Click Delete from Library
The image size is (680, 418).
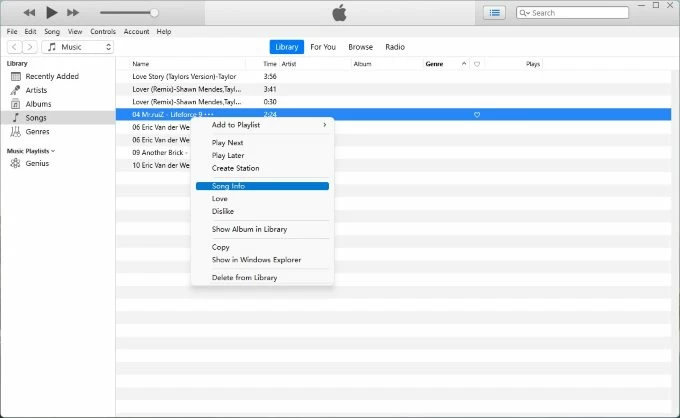pos(244,277)
